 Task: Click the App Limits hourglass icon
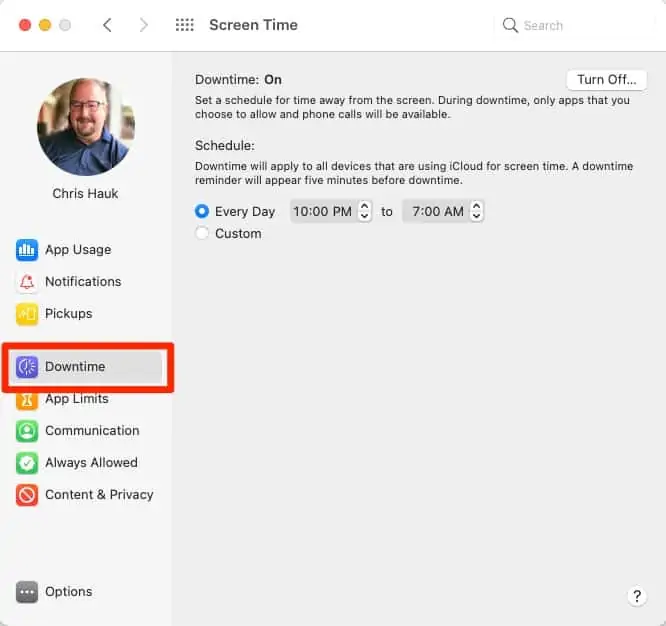tap(27, 400)
